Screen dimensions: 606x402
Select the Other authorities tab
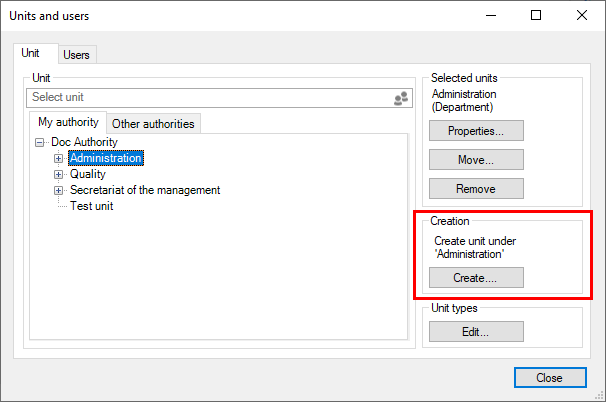click(x=154, y=124)
